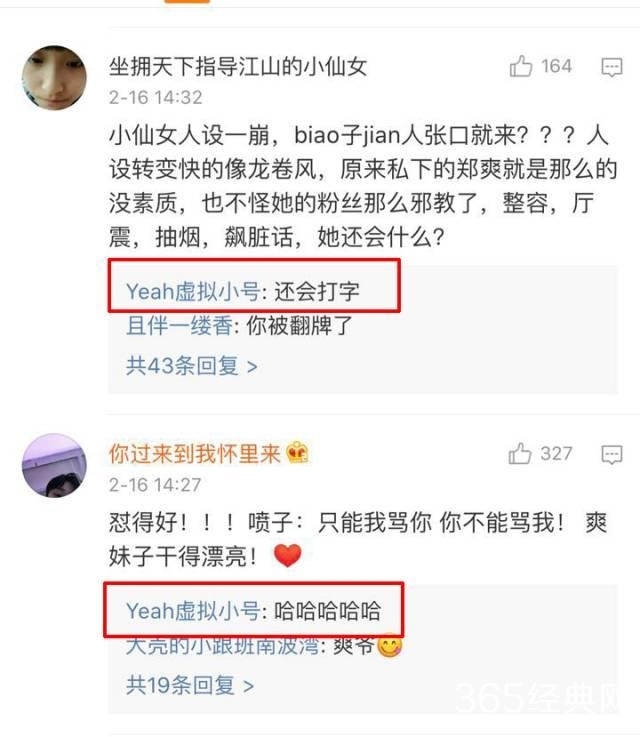Tap the smiley emoji after 爽爷

390,645
